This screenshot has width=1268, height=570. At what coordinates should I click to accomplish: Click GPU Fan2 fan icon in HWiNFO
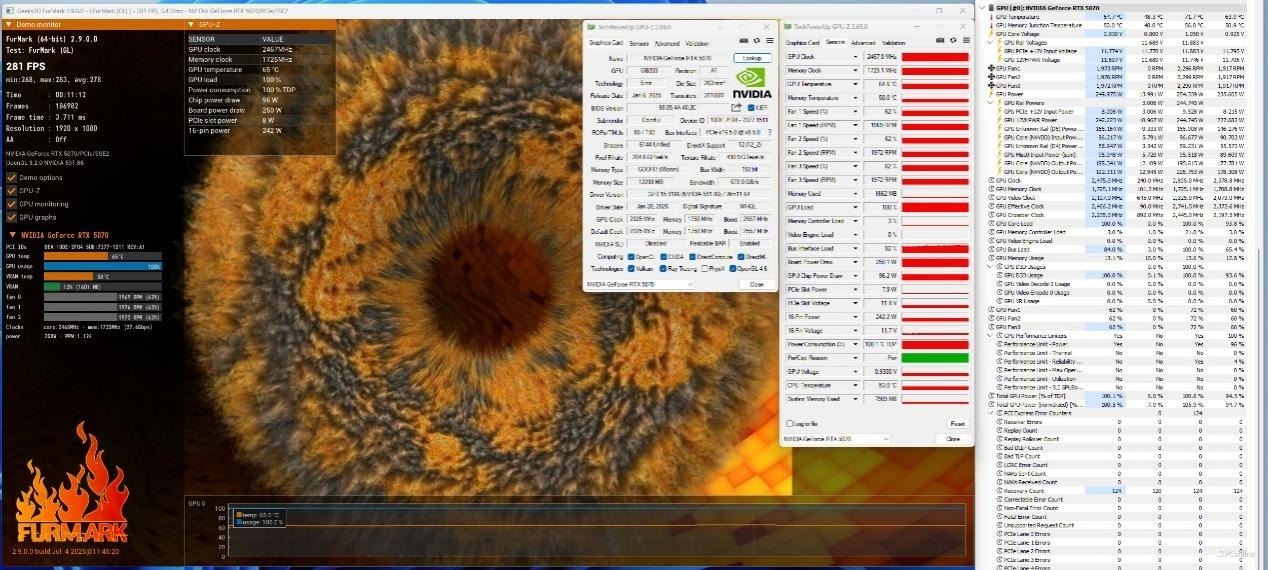[x=991, y=77]
